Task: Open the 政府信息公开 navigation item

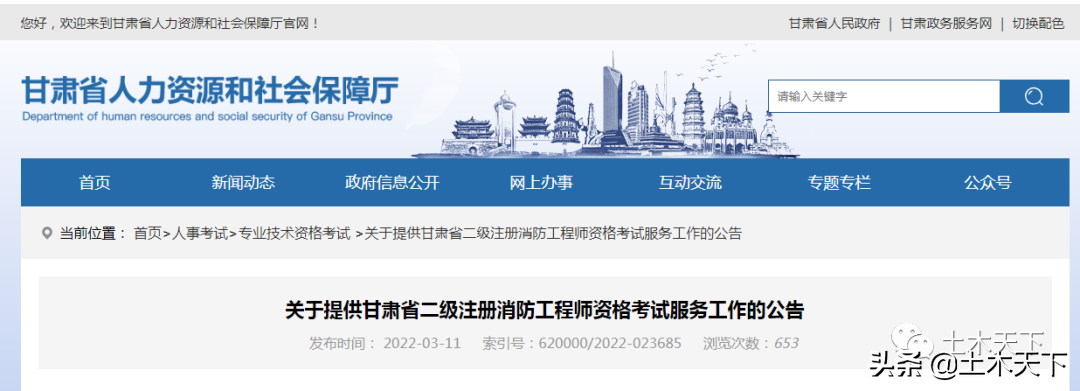Action: pyautogui.click(x=392, y=182)
